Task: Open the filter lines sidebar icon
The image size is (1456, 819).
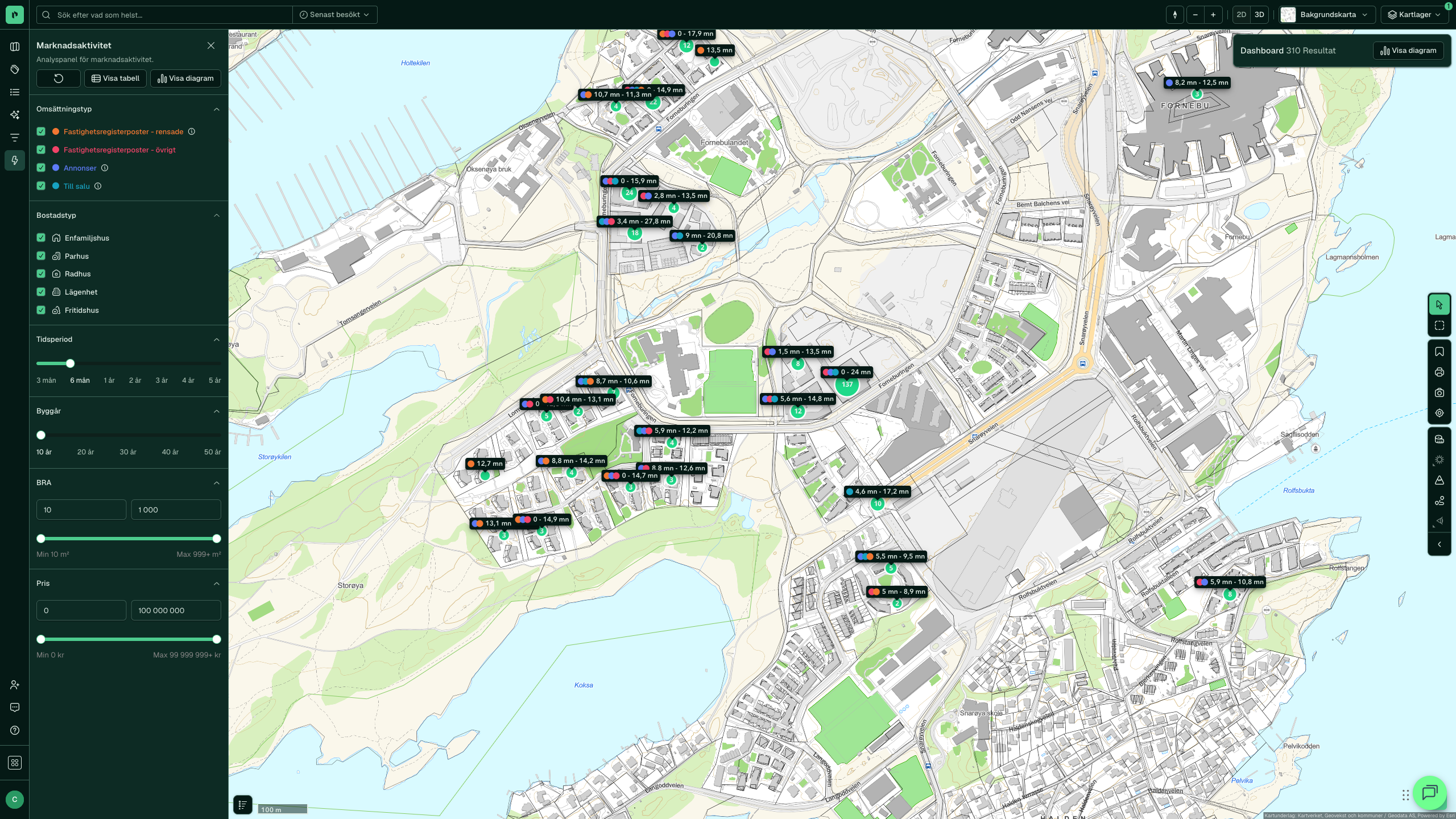Action: click(15, 138)
